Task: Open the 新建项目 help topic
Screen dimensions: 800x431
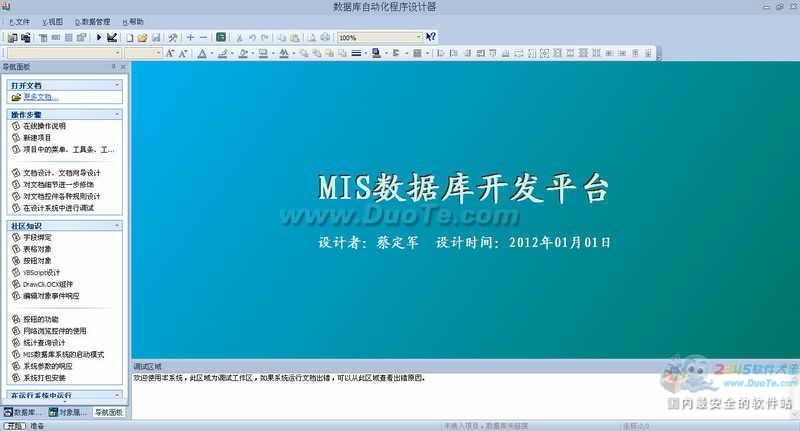Action: pos(38,137)
